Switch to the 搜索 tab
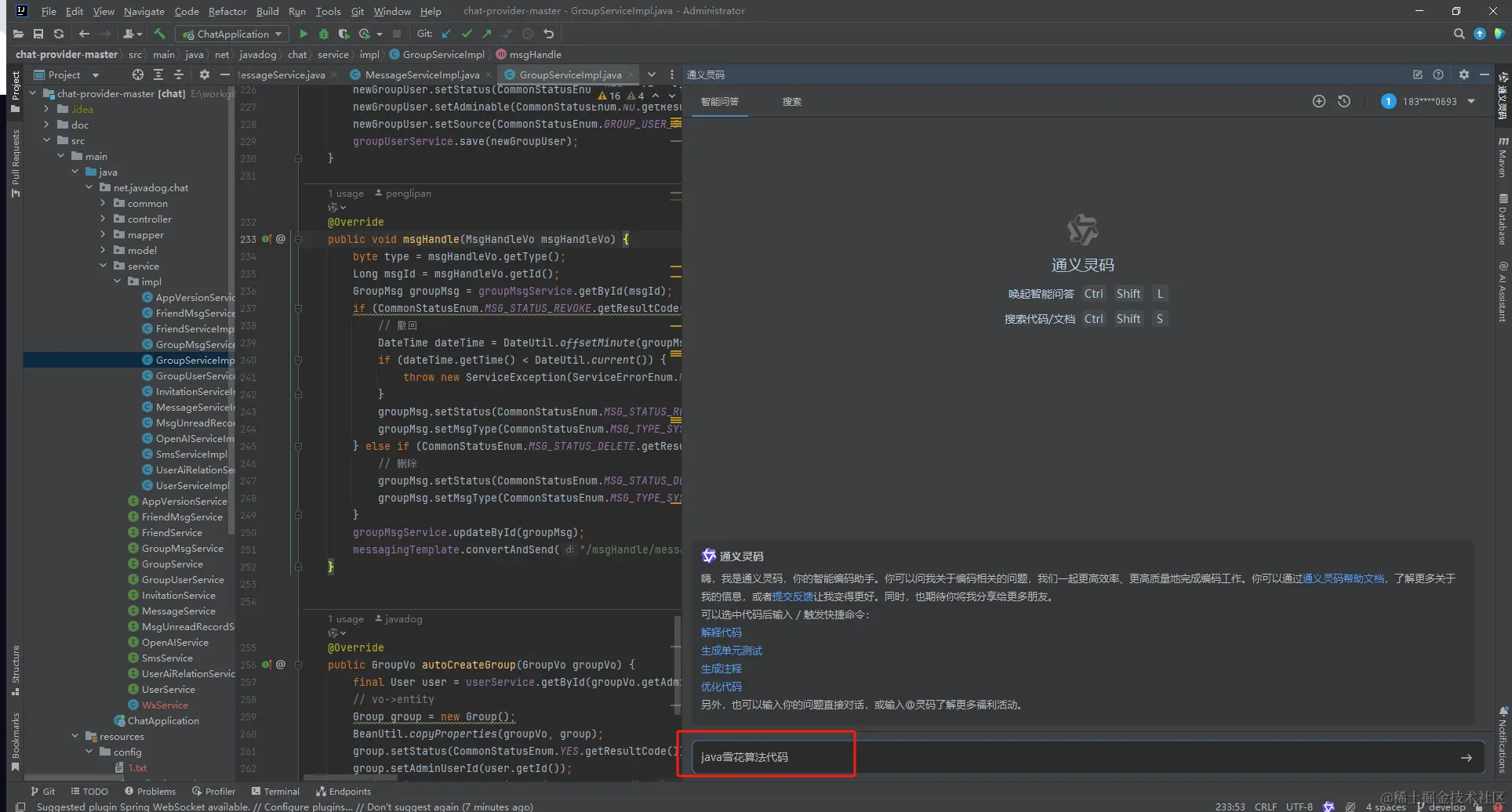The width and height of the screenshot is (1512, 812). click(x=792, y=101)
